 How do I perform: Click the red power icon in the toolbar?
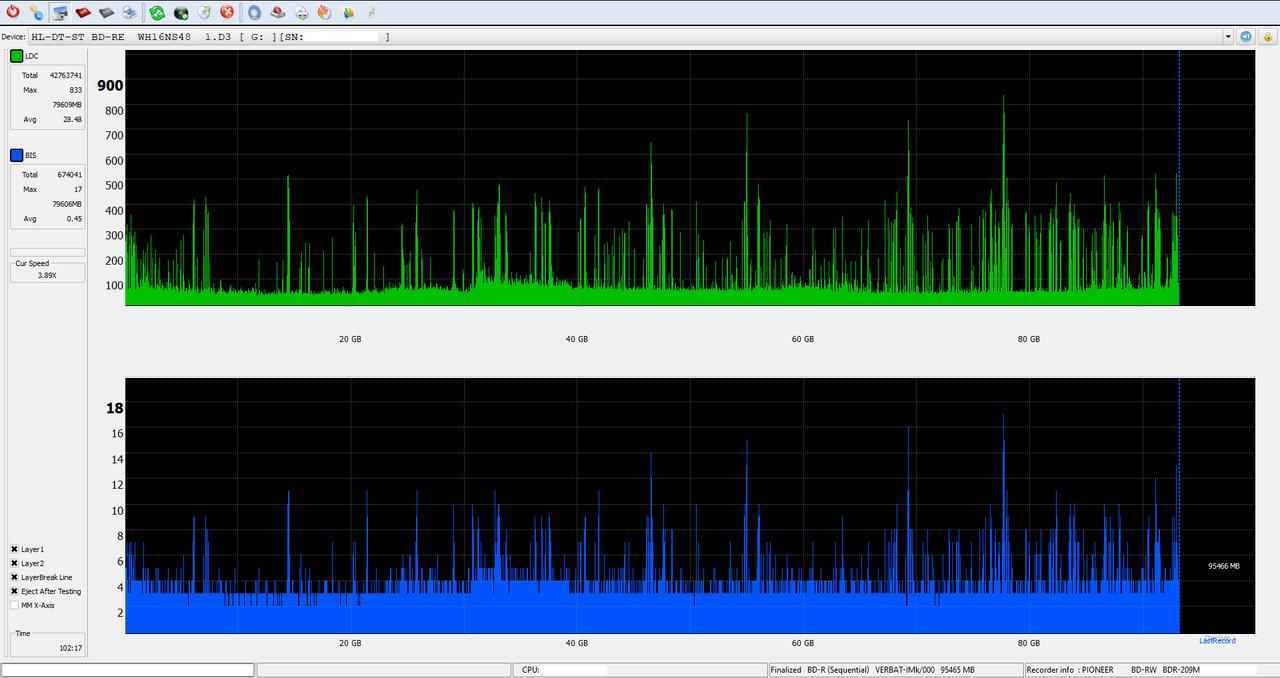pyautogui.click(x=13, y=12)
